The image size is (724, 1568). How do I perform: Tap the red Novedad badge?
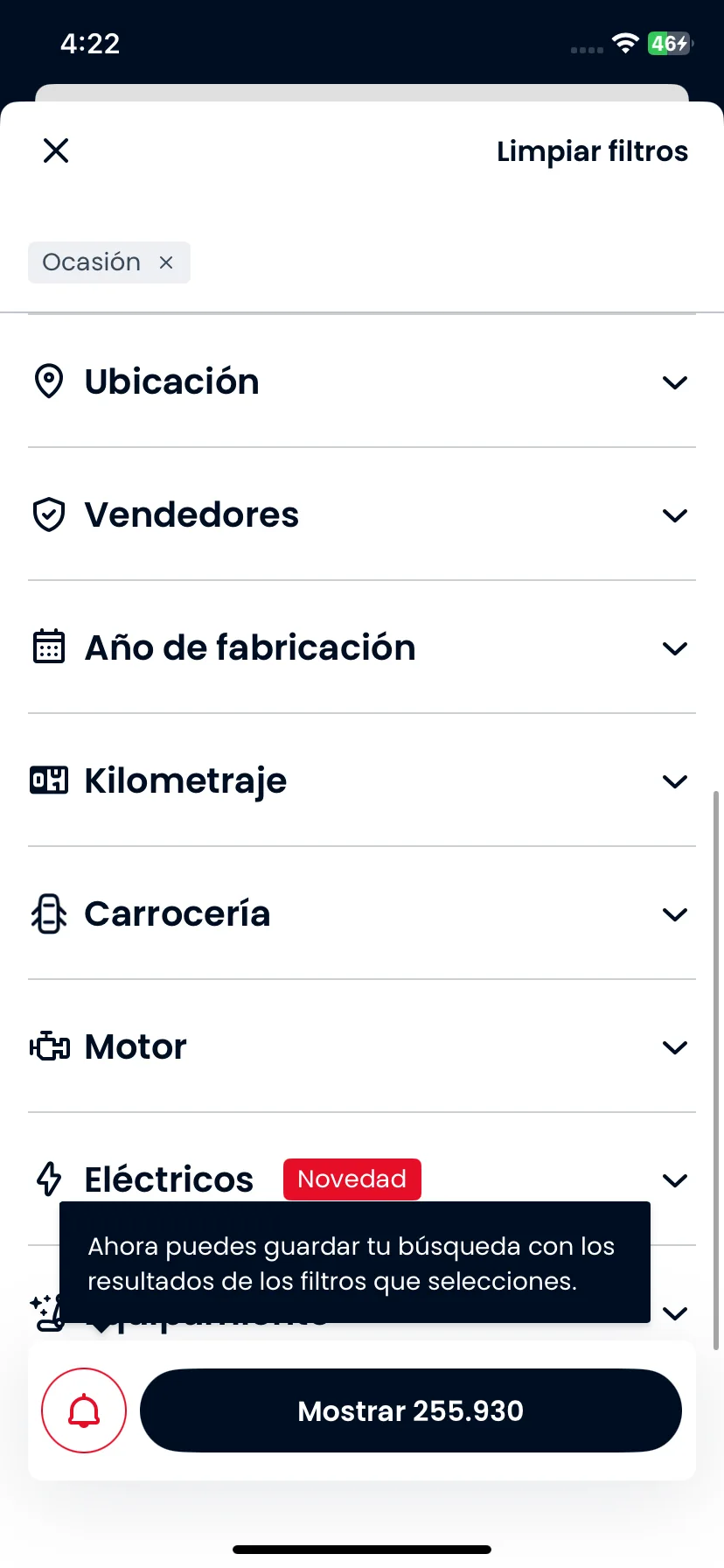[352, 1179]
